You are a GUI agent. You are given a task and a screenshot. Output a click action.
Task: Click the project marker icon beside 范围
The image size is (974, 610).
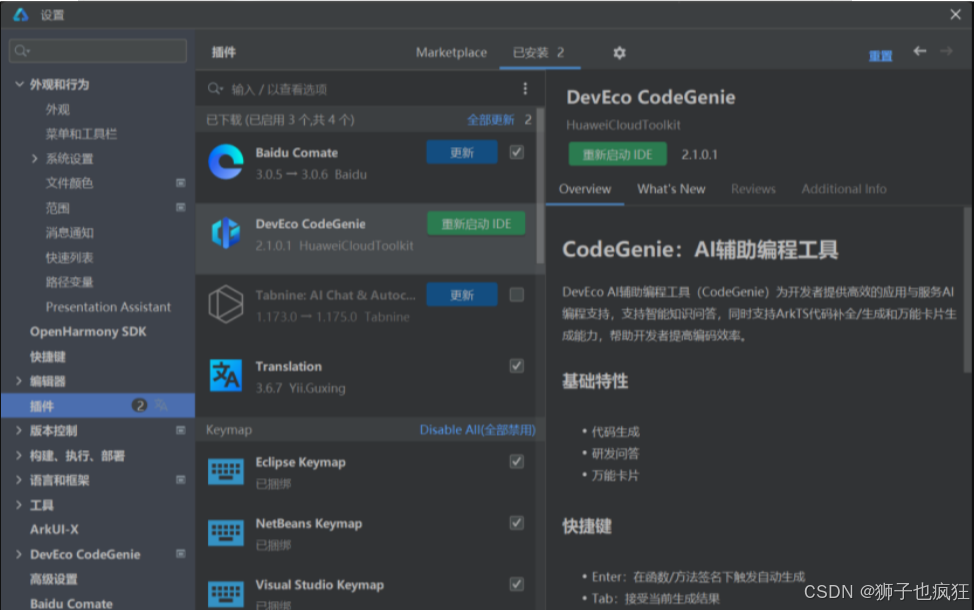coord(181,207)
